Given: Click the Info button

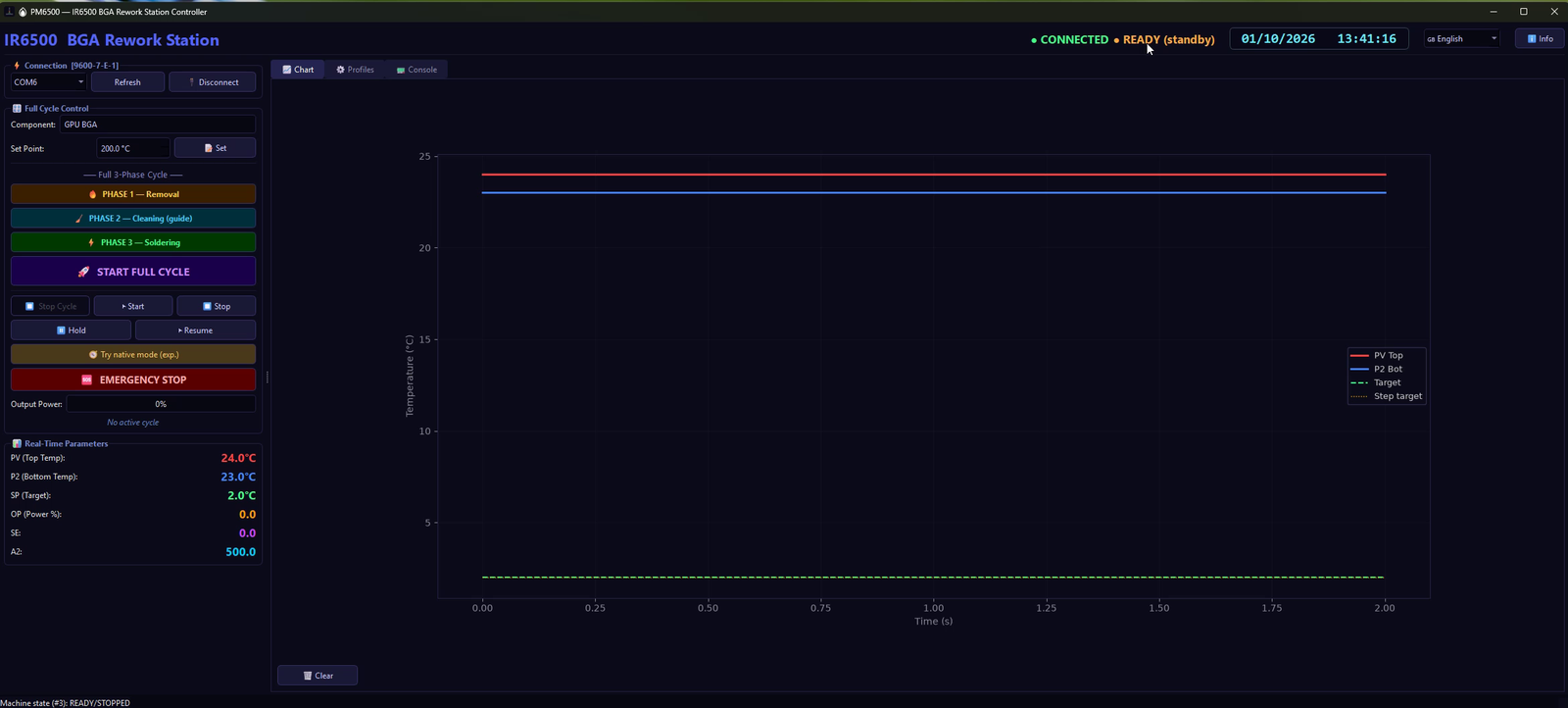Looking at the screenshot, I should tap(1540, 39).
